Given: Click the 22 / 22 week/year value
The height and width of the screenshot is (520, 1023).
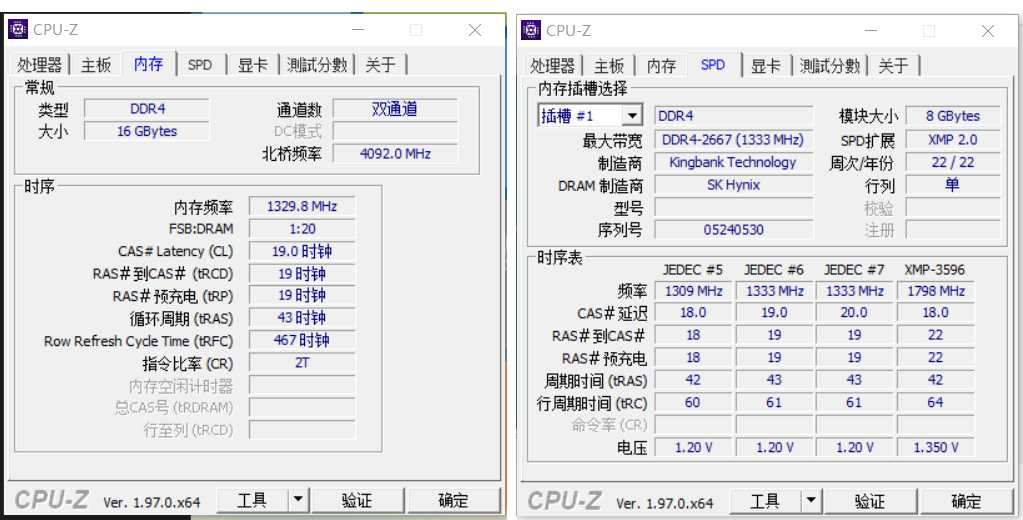Looking at the screenshot, I should (953, 162).
